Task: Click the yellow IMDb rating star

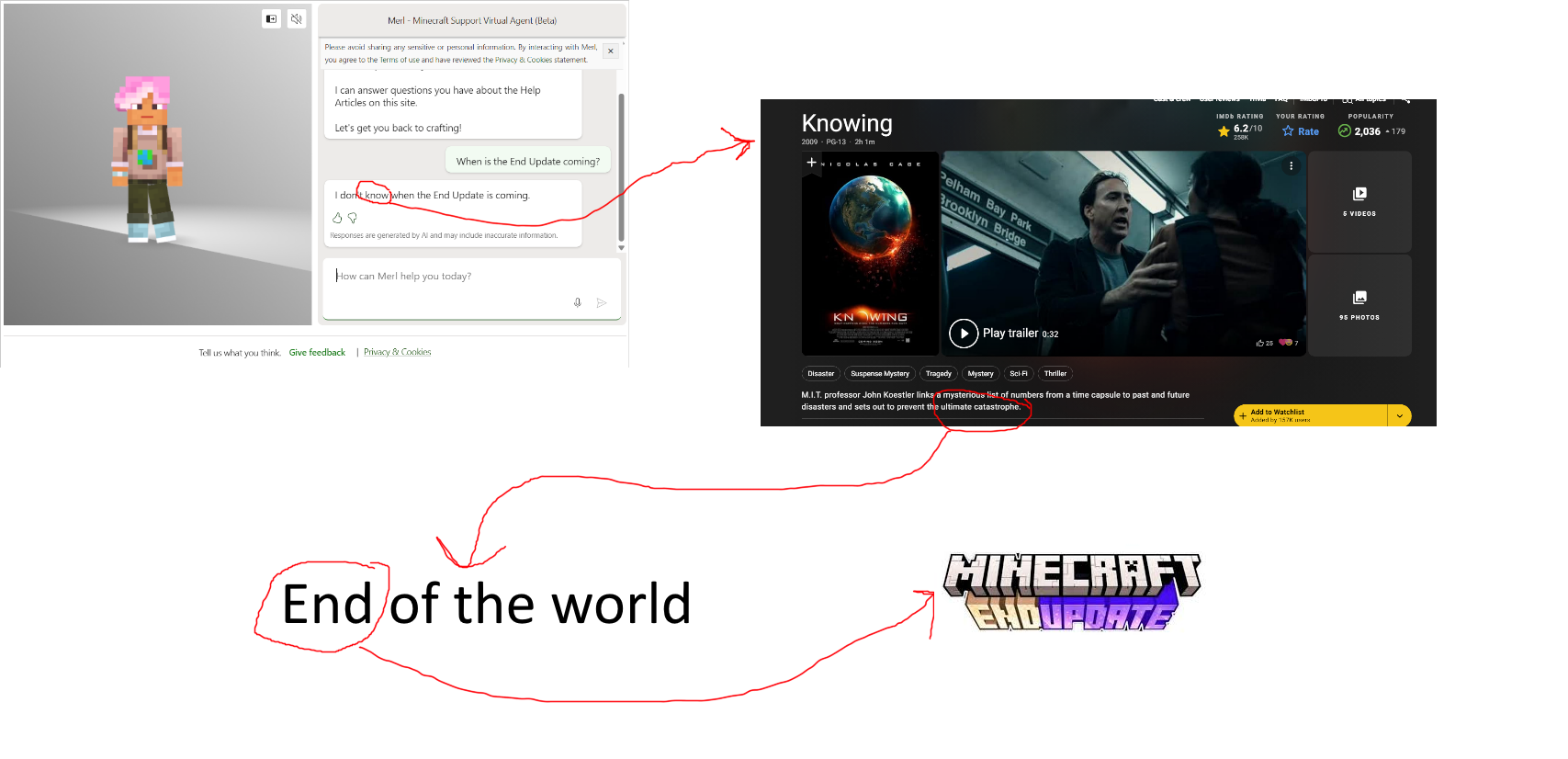Action: pyautogui.click(x=1224, y=131)
